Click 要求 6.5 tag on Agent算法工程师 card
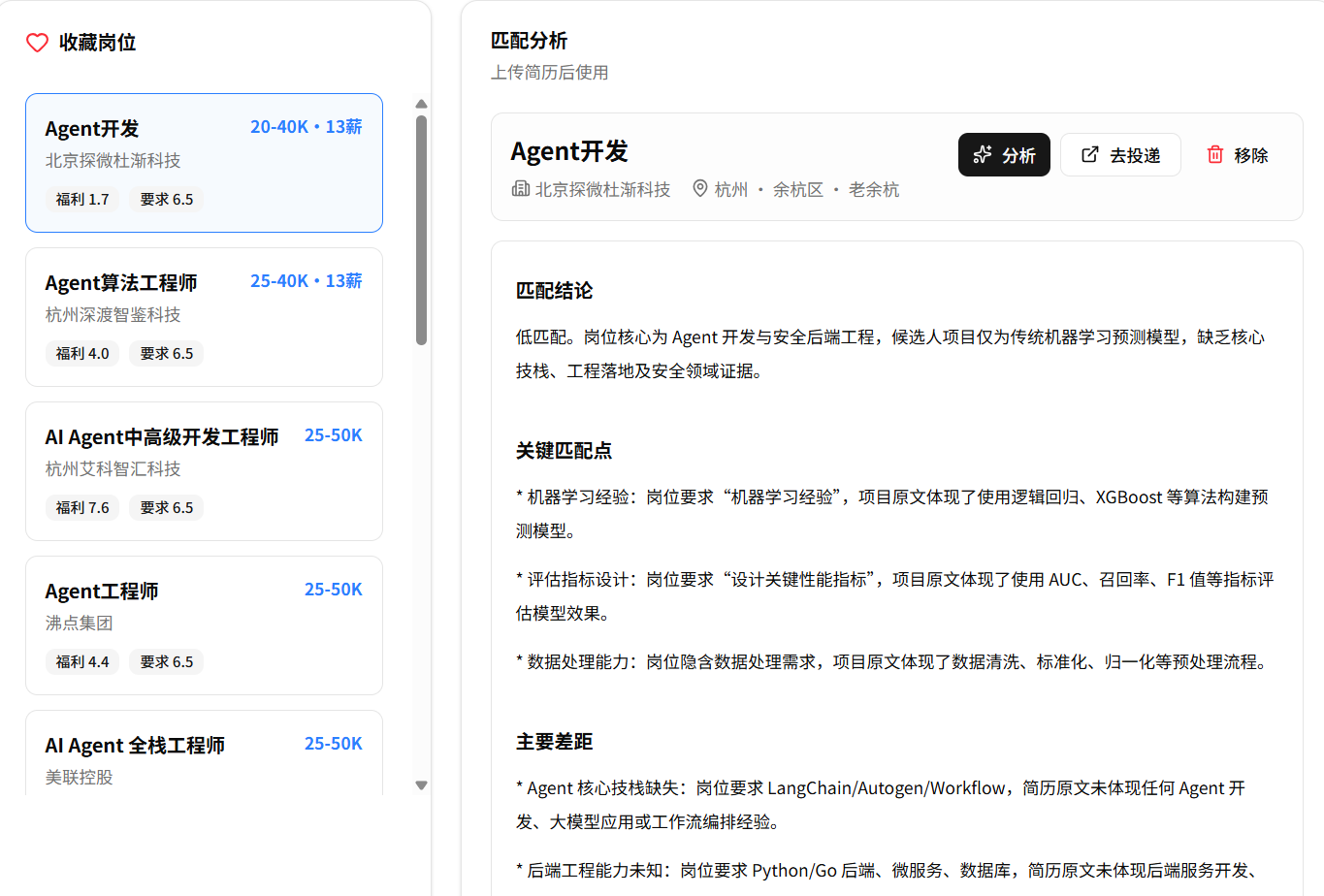 [167, 353]
